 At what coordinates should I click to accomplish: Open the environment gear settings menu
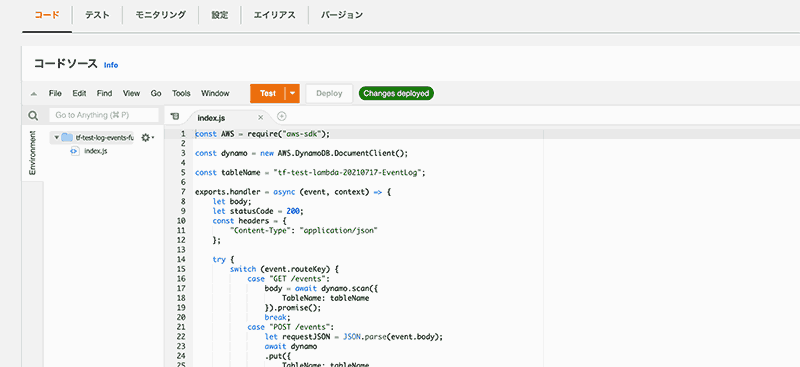coord(147,138)
